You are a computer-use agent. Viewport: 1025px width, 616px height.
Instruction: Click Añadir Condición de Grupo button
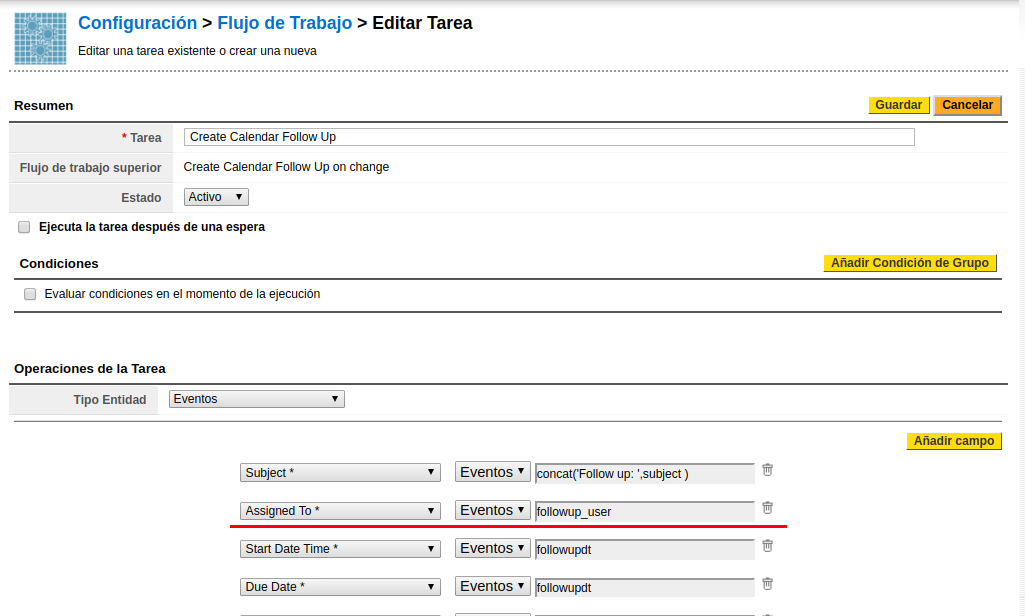coord(910,263)
